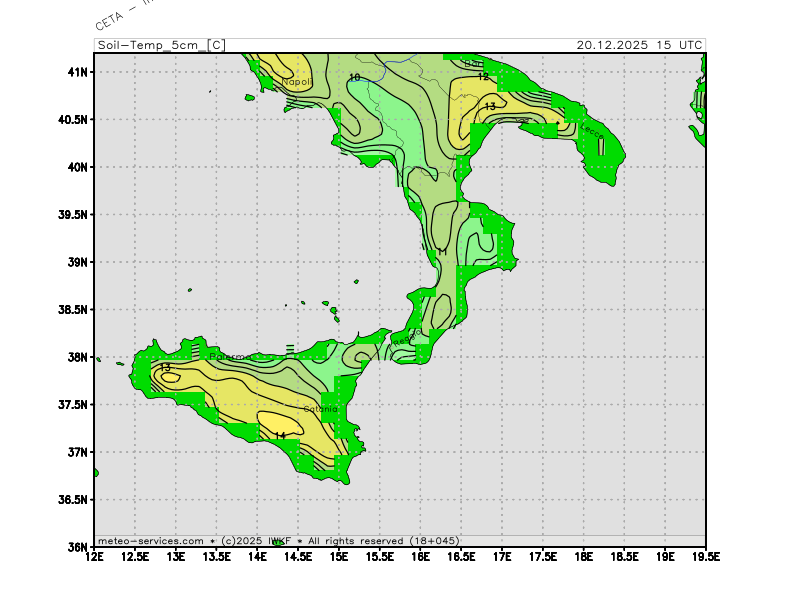This screenshot has height=600, width=800.
Task: Click the 14 contour label in Sicily
Action: click(281, 435)
